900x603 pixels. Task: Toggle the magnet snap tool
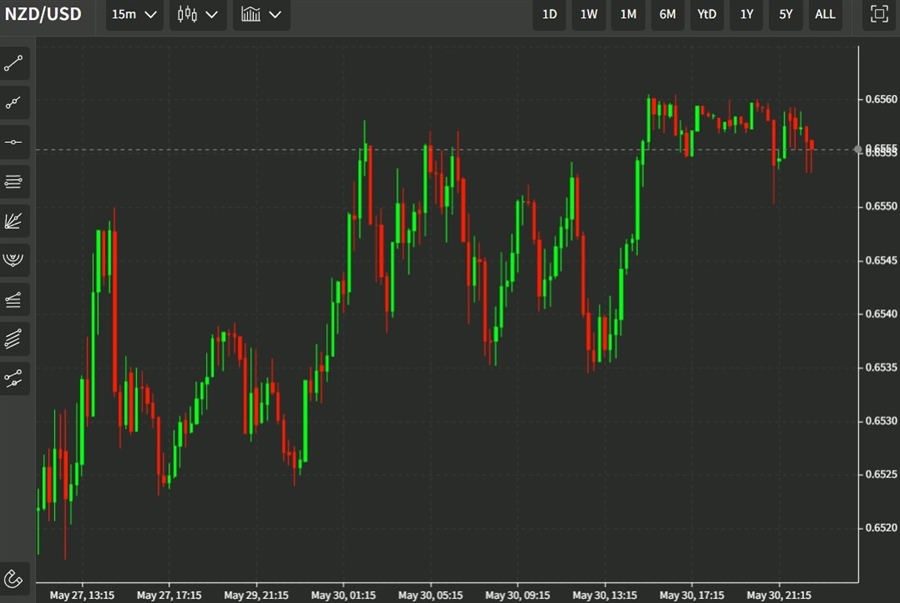(x=14, y=579)
